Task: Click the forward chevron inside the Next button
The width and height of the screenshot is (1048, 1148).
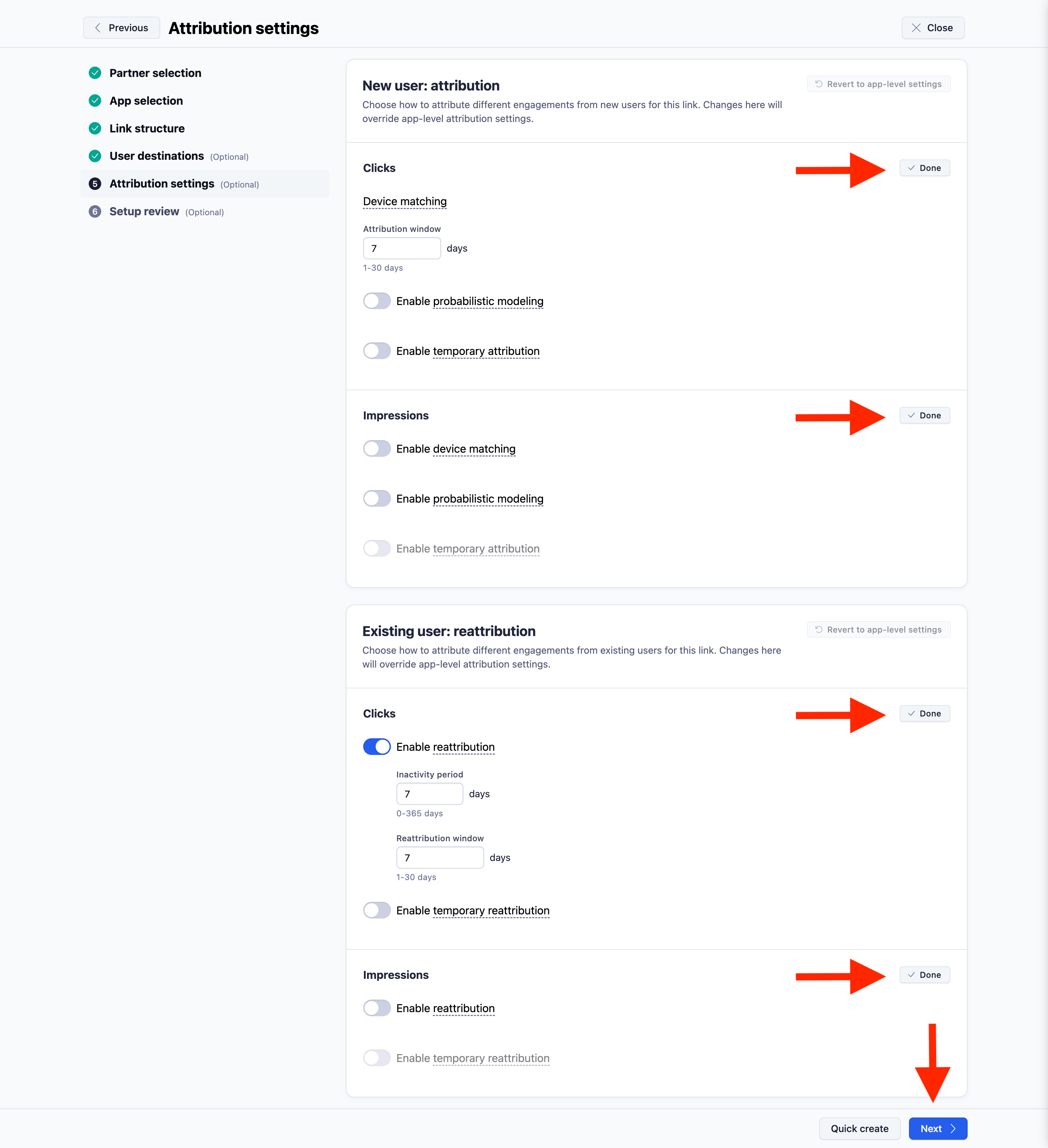Action: pyautogui.click(x=953, y=1128)
